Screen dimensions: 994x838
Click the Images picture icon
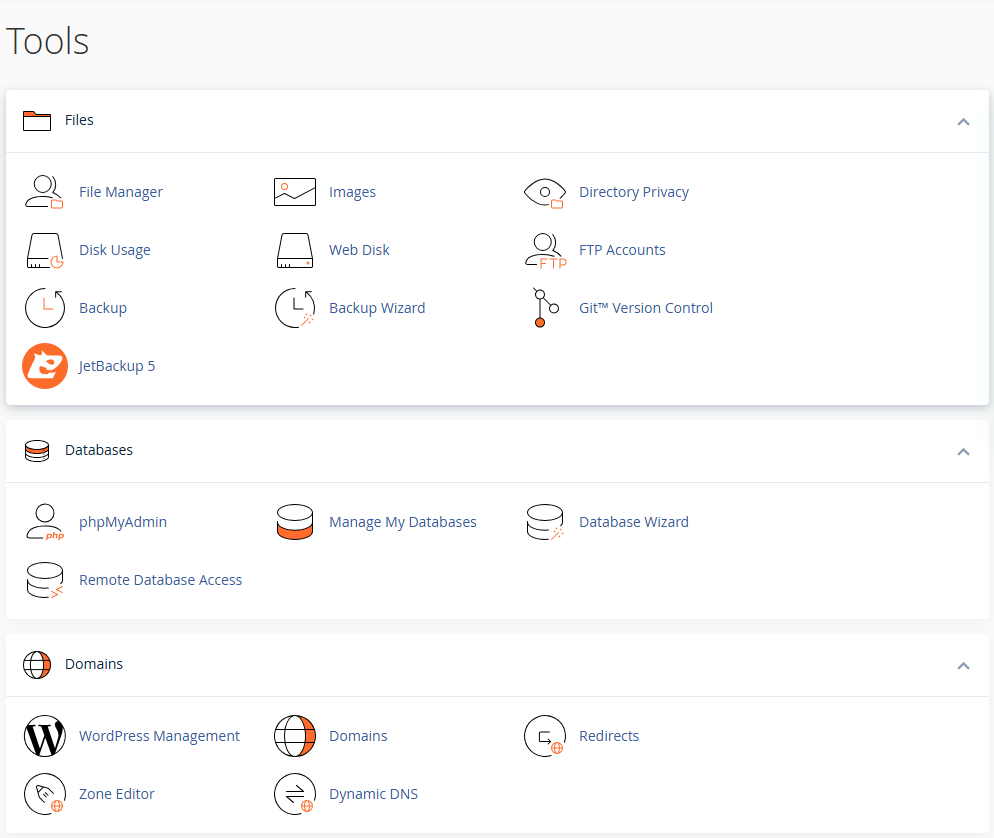pyautogui.click(x=295, y=192)
